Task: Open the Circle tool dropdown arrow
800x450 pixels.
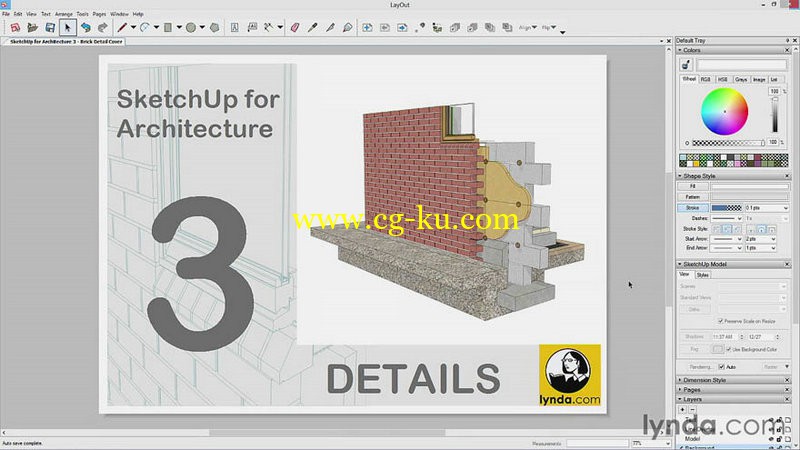Action: coord(202,28)
